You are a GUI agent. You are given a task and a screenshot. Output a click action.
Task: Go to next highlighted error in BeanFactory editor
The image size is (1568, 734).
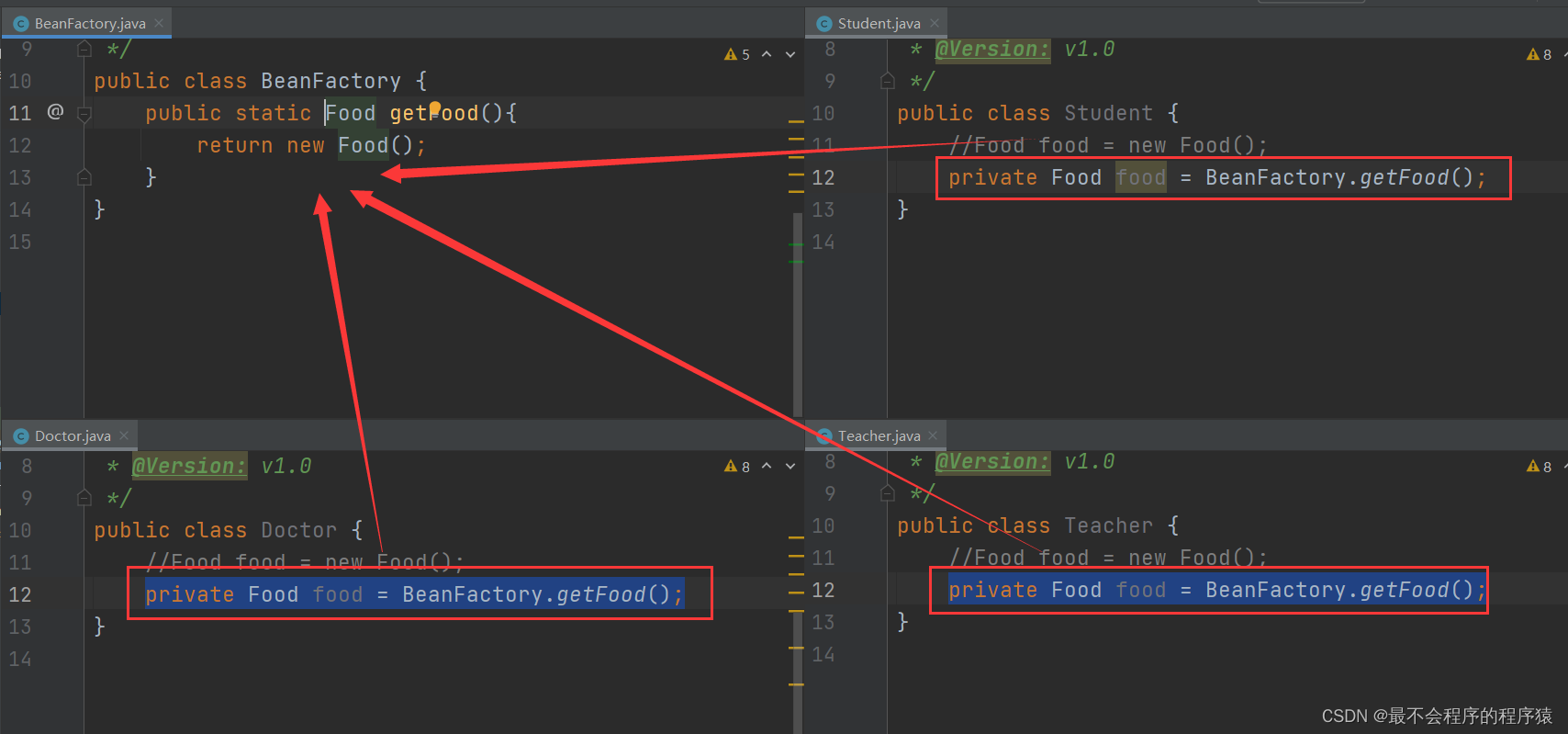[790, 54]
